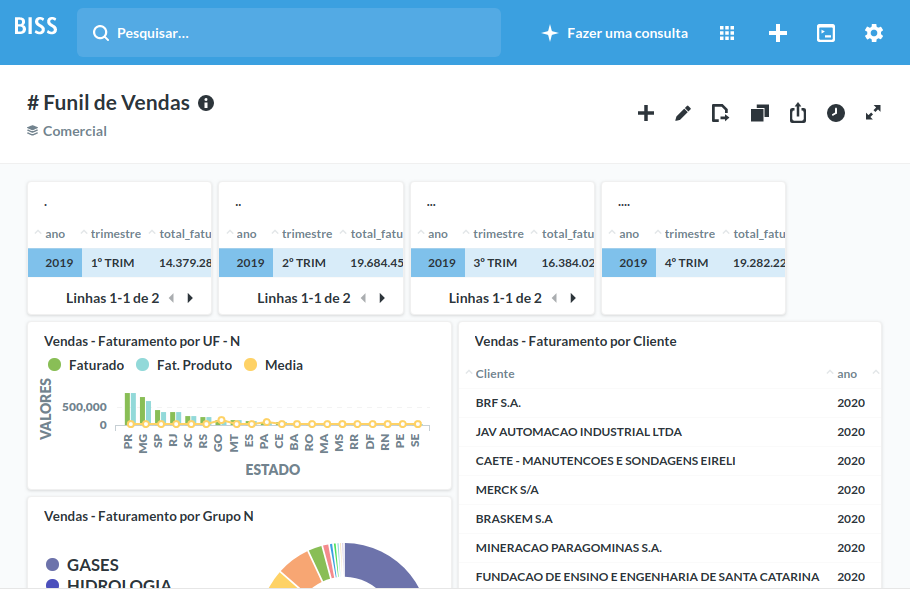910x589 pixels.
Task: Click the Fazer uma consulta button
Action: click(615, 33)
